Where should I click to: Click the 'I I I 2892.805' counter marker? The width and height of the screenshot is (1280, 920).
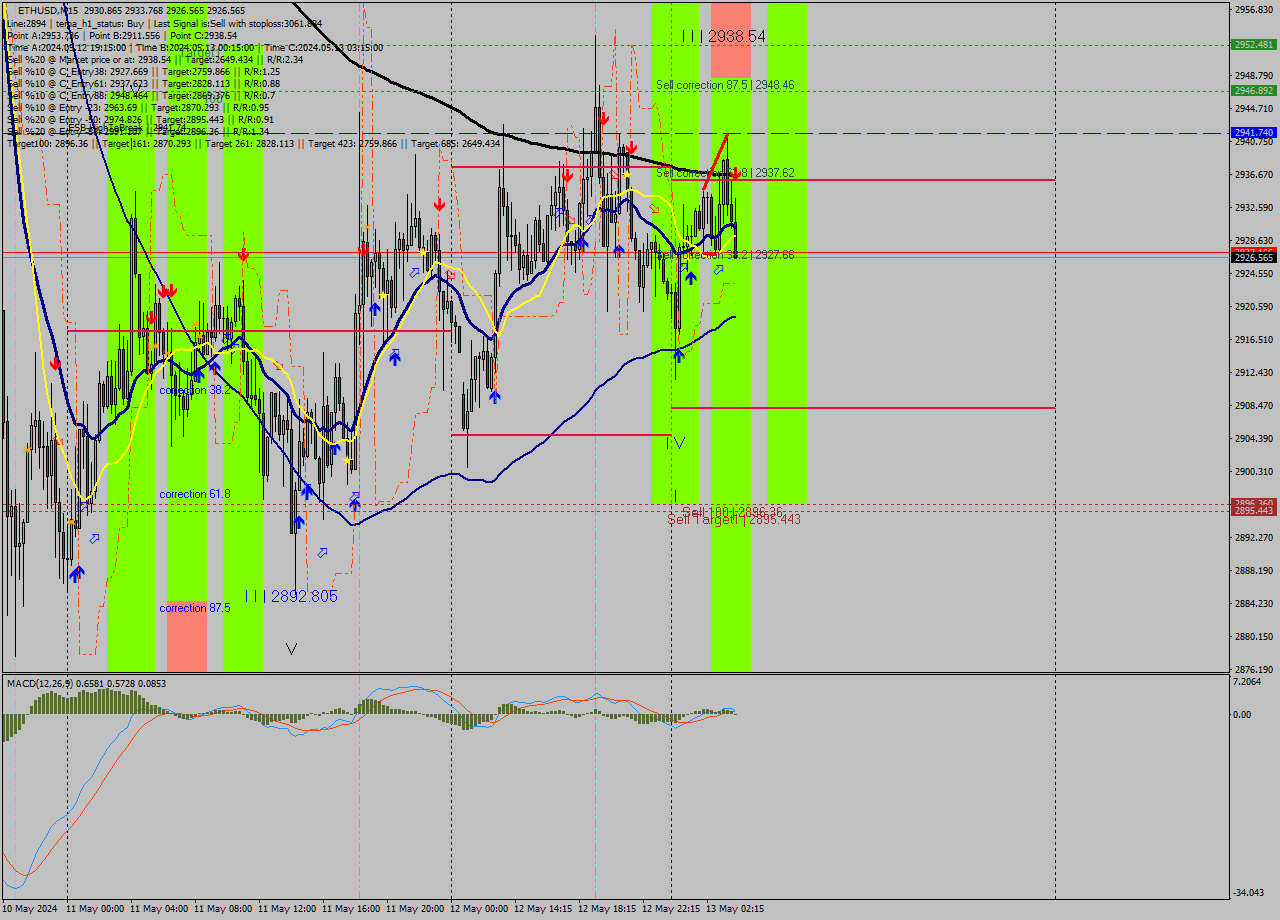[x=291, y=595]
